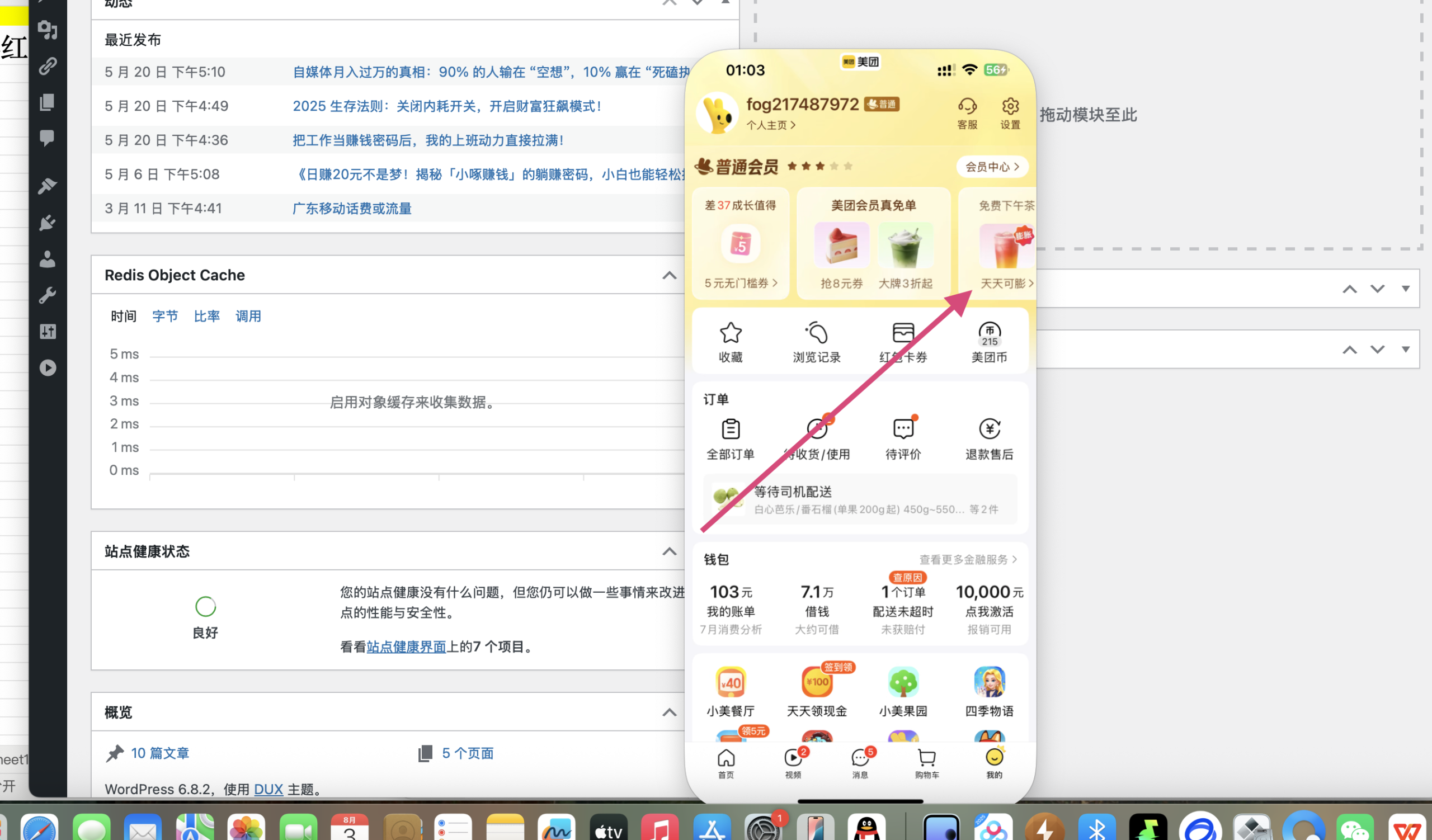This screenshot has height=840, width=1432.
Task: Open the Pages icon in WordPress sidebar
Action: pos(48,102)
